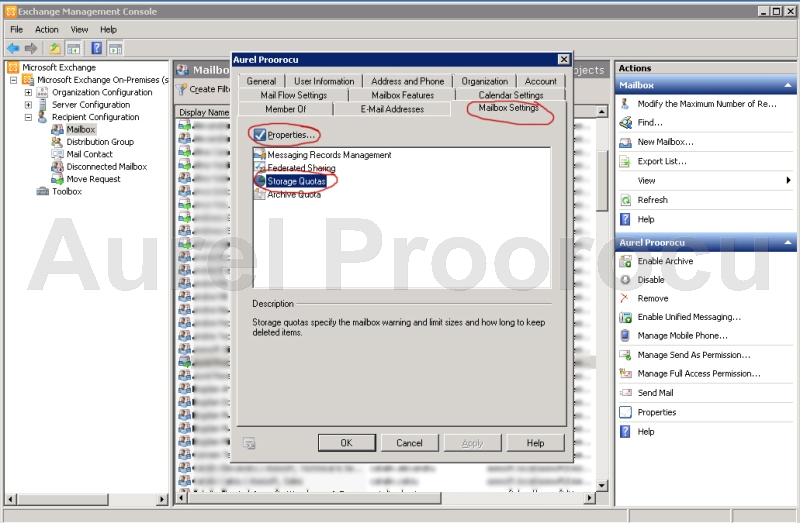Click the Up one level folder icon
The image size is (800, 523).
[x=55, y=48]
